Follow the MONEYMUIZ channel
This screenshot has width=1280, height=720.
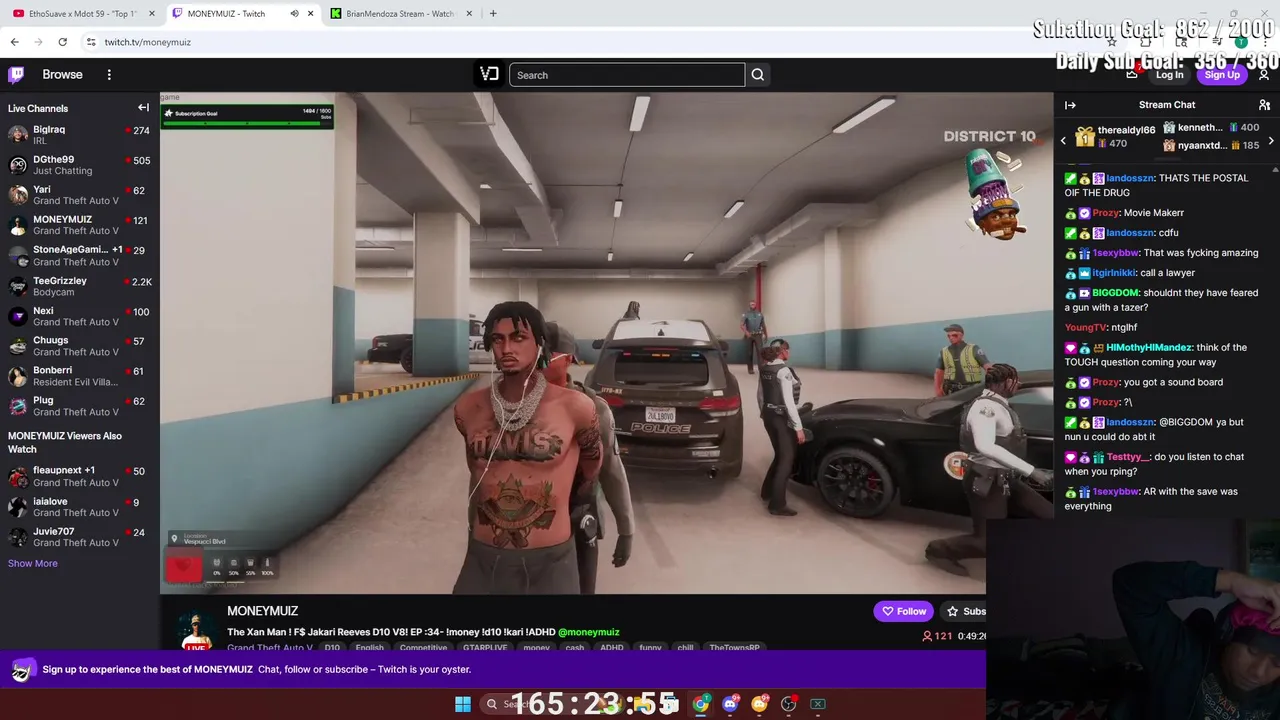pyautogui.click(x=903, y=611)
